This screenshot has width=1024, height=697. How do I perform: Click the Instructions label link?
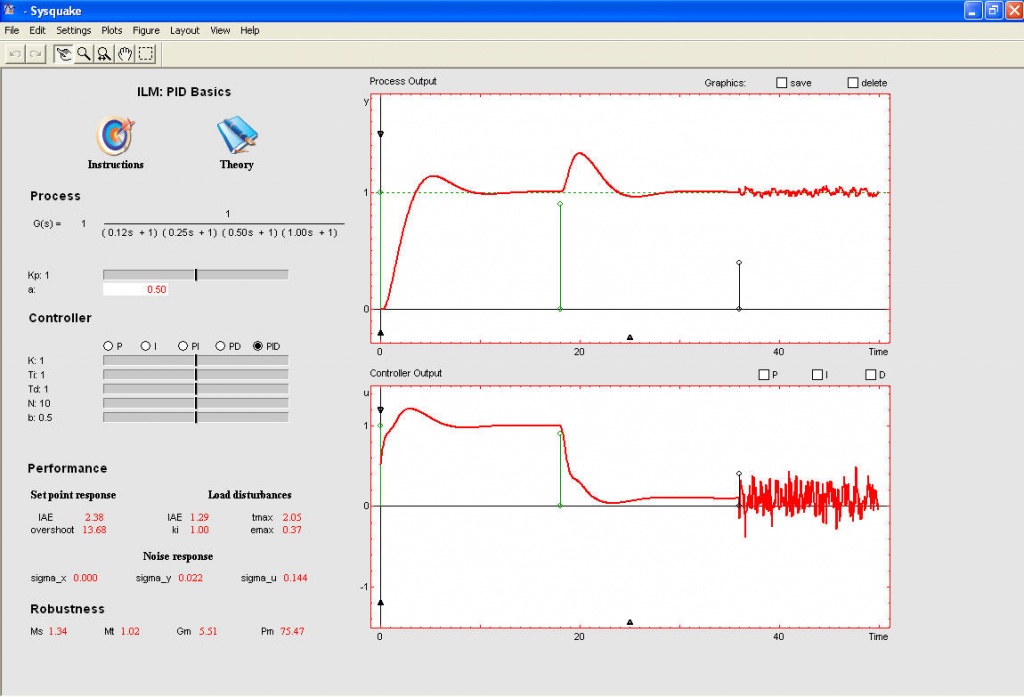tap(116, 165)
